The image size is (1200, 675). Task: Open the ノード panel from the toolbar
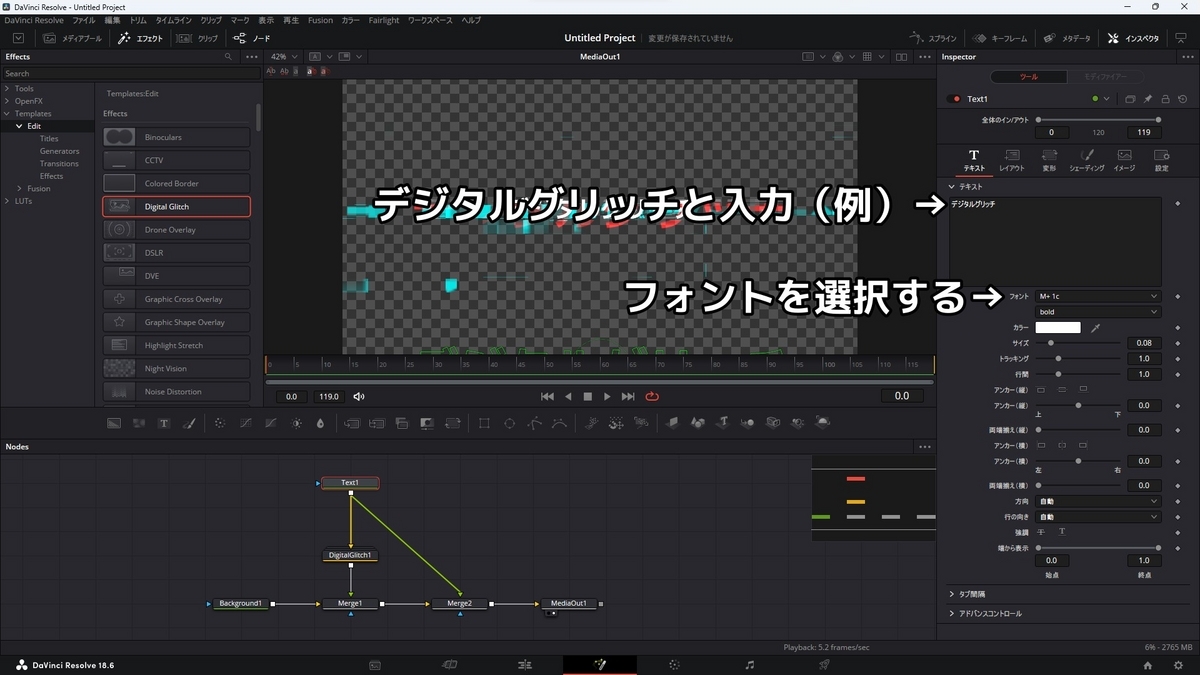point(250,38)
